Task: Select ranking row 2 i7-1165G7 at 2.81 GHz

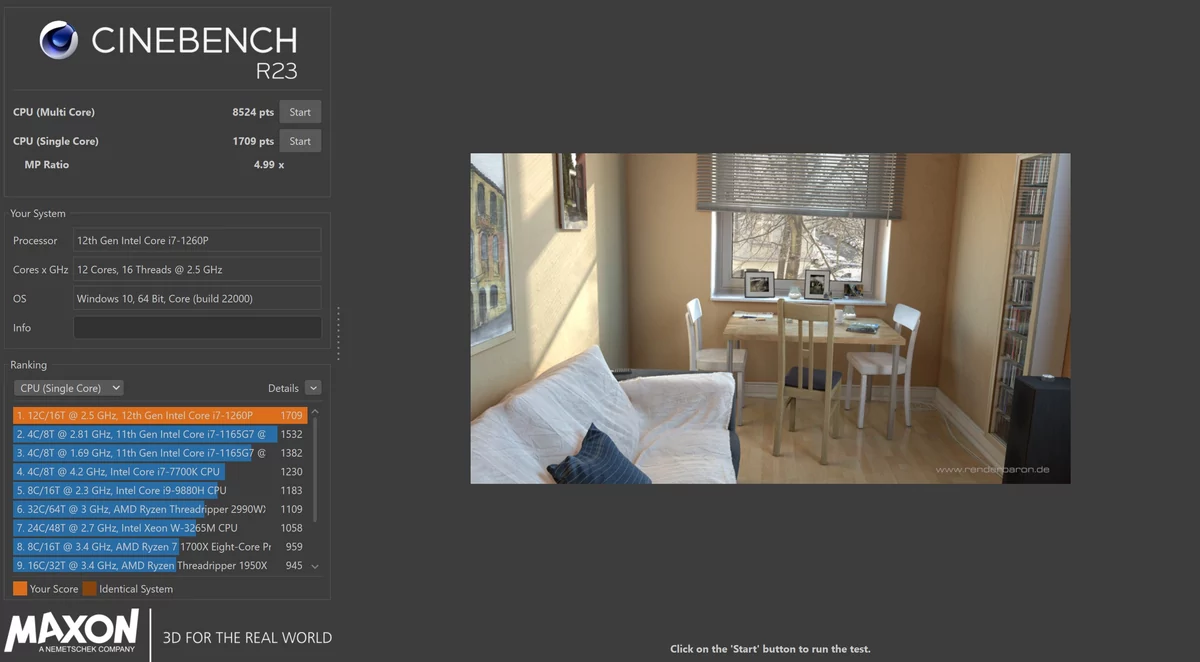Action: pyautogui.click(x=160, y=434)
